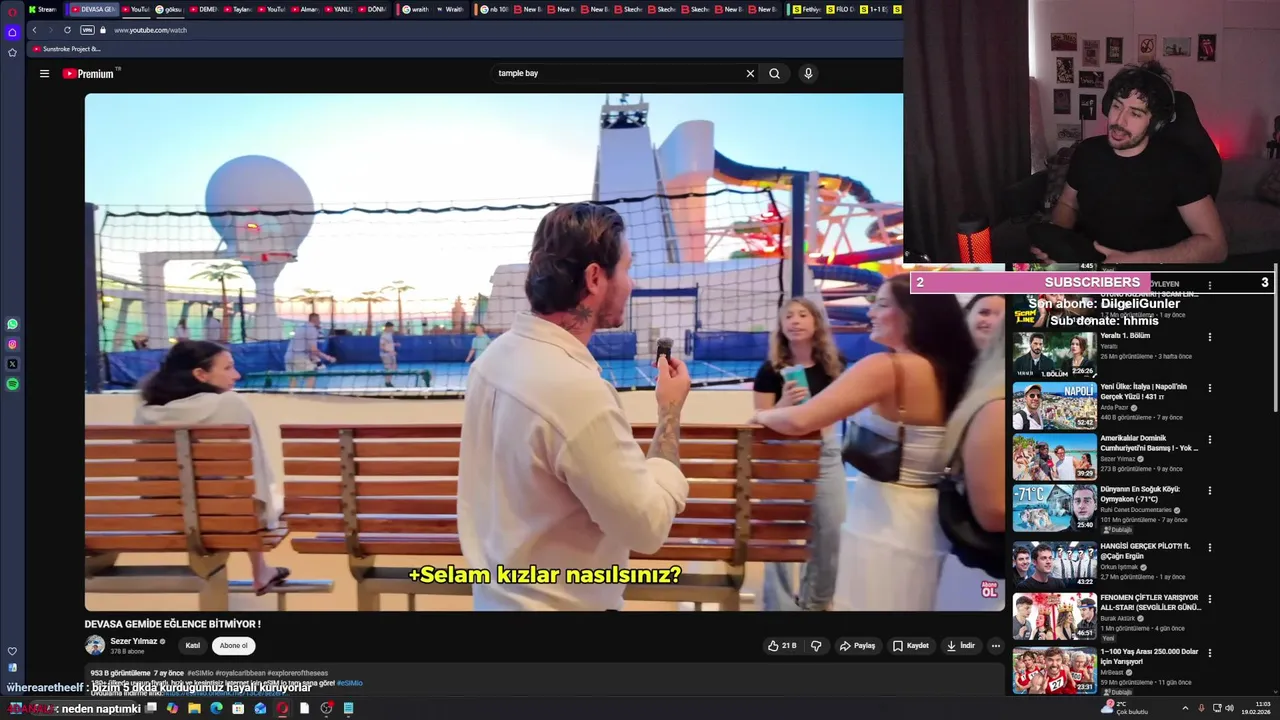This screenshot has width=1280, height=720.
Task: Switch to the 'nb 100' Google tab
Action: (x=494, y=9)
